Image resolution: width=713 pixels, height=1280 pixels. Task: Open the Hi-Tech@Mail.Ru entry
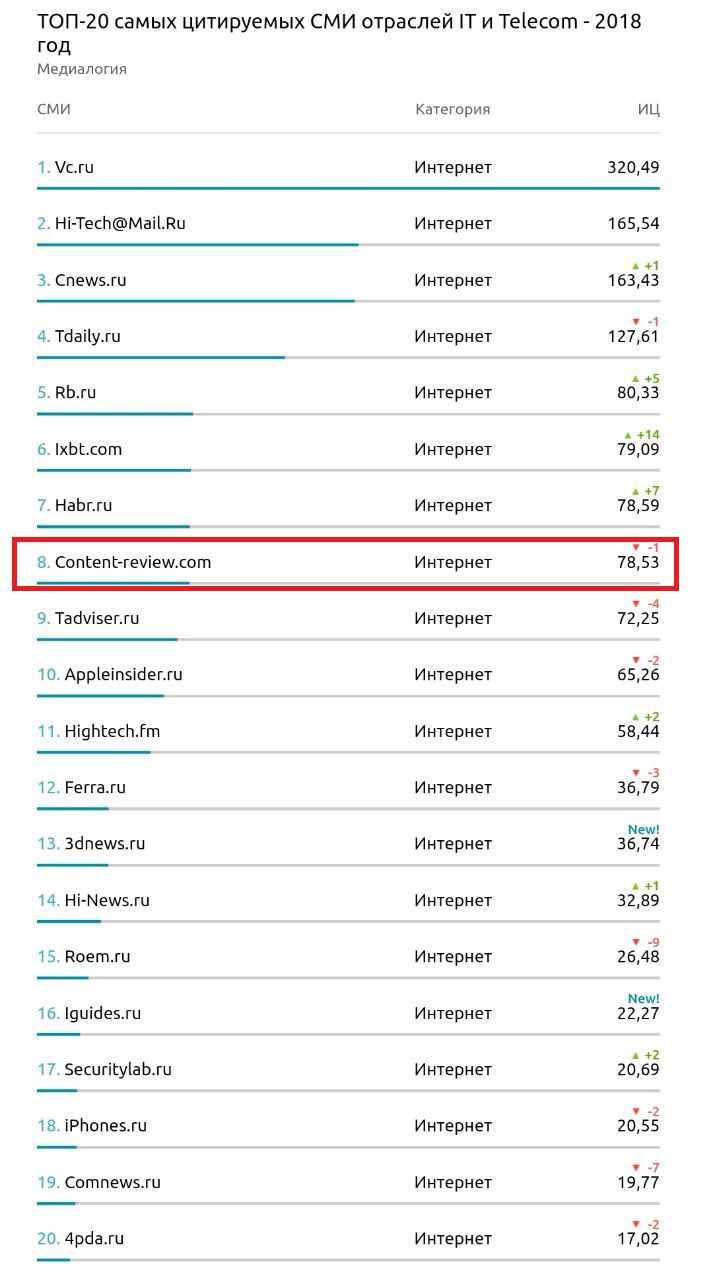[x=120, y=223]
